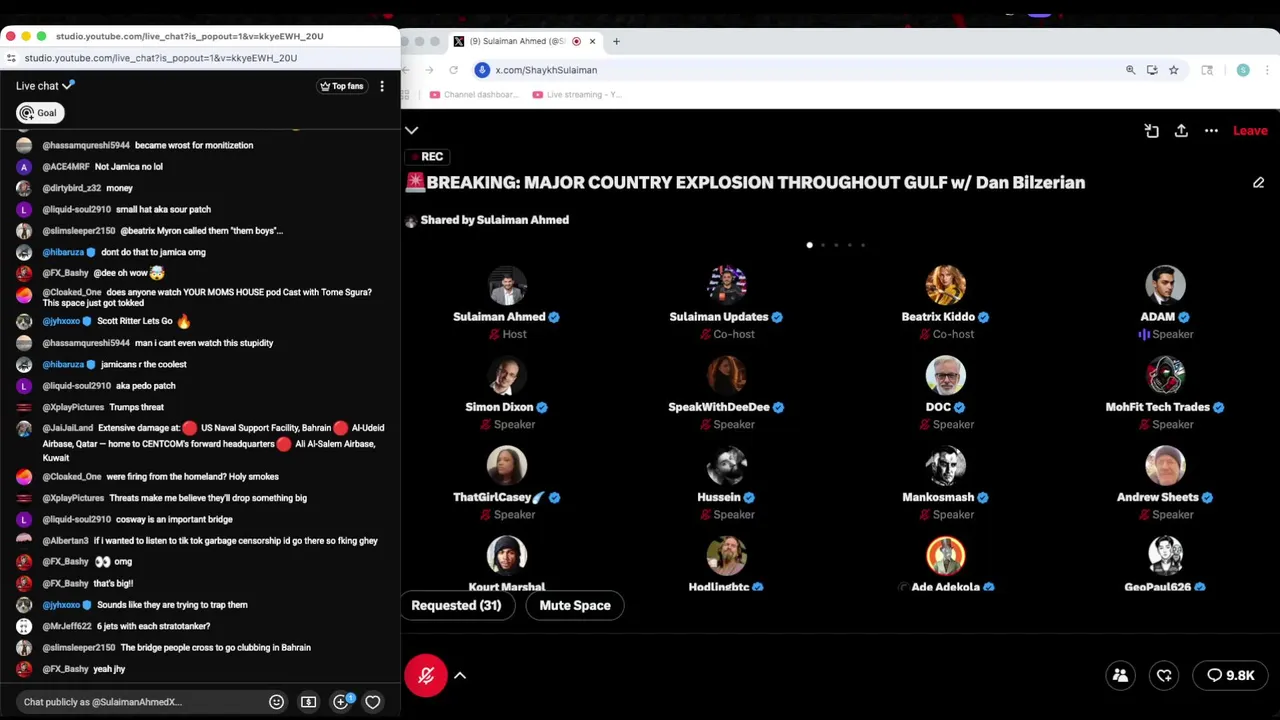This screenshot has height=720, width=1280.
Task: Open the Live chat three-dot menu
Action: coord(382,86)
